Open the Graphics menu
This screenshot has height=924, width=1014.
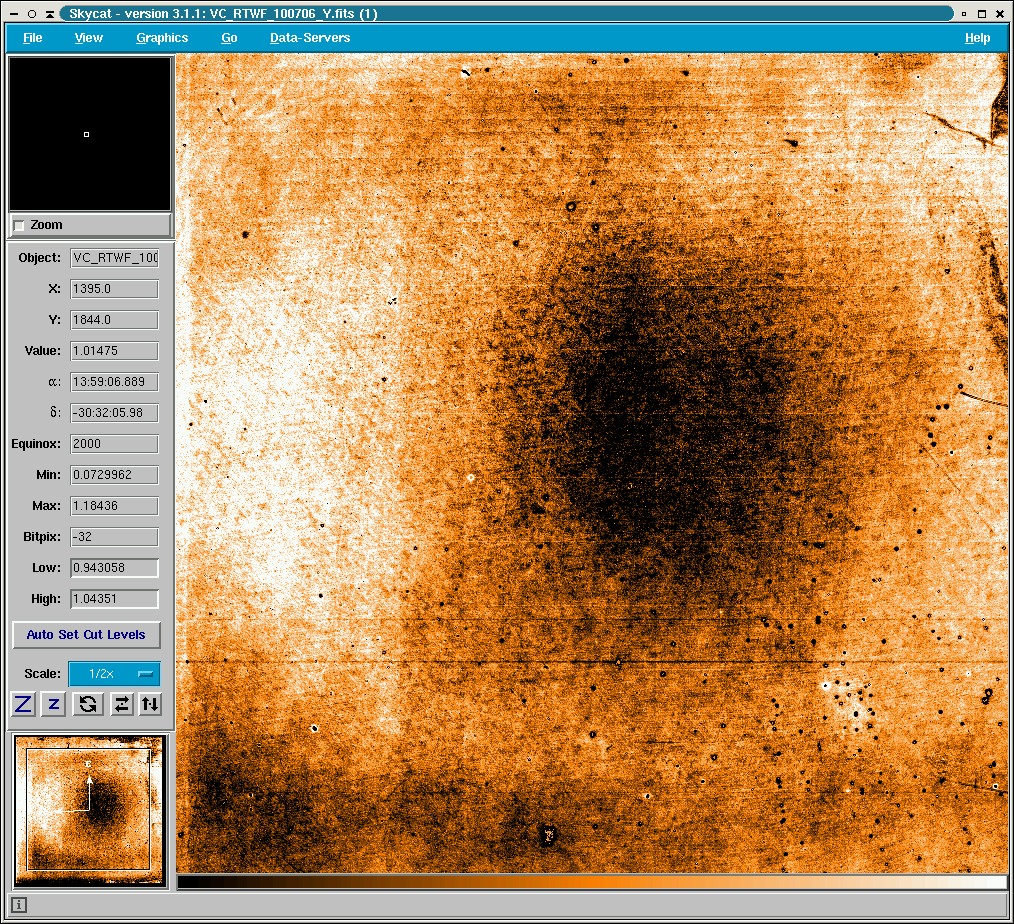point(162,38)
